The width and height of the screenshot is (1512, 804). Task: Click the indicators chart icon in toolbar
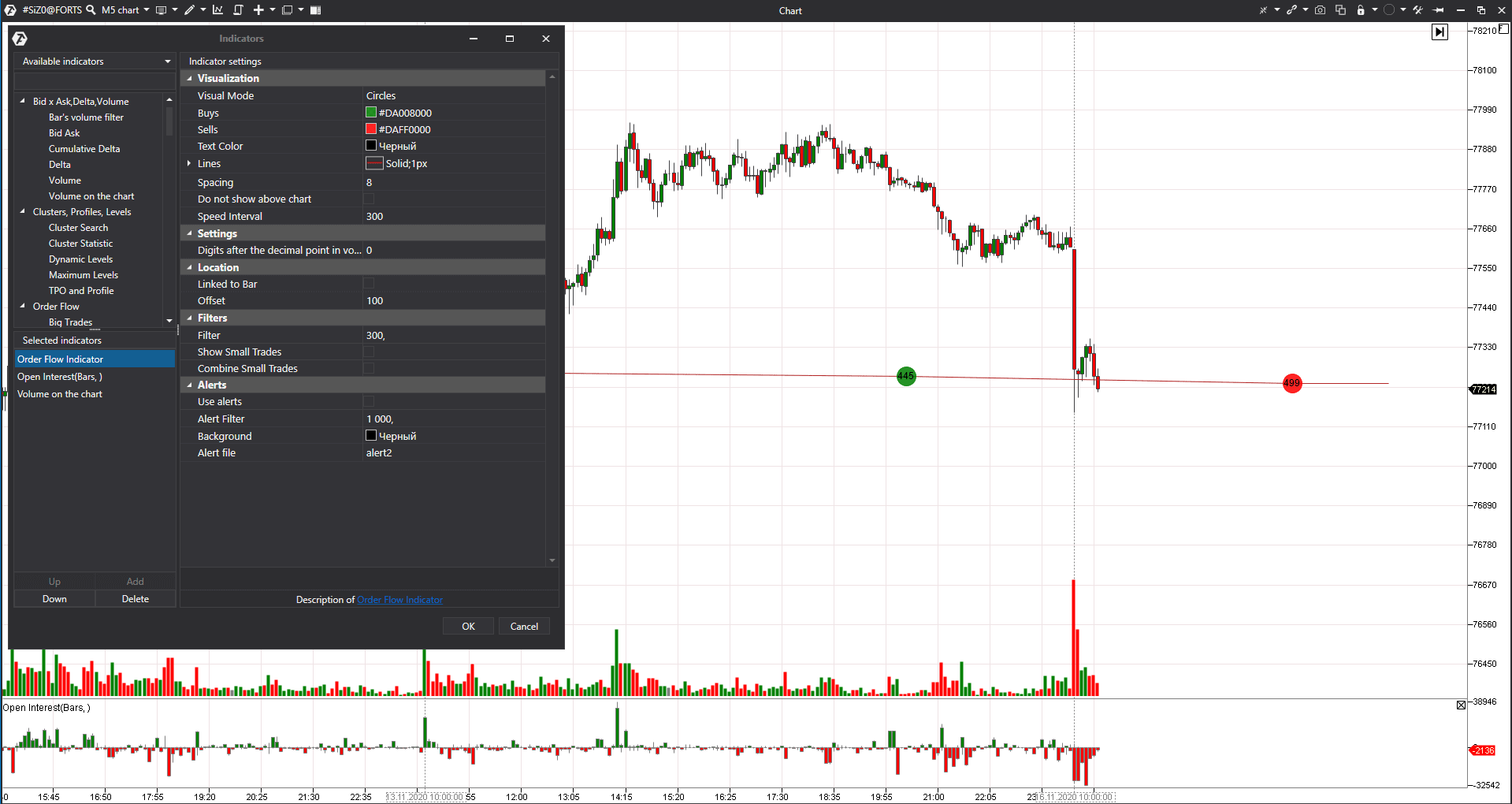point(217,10)
